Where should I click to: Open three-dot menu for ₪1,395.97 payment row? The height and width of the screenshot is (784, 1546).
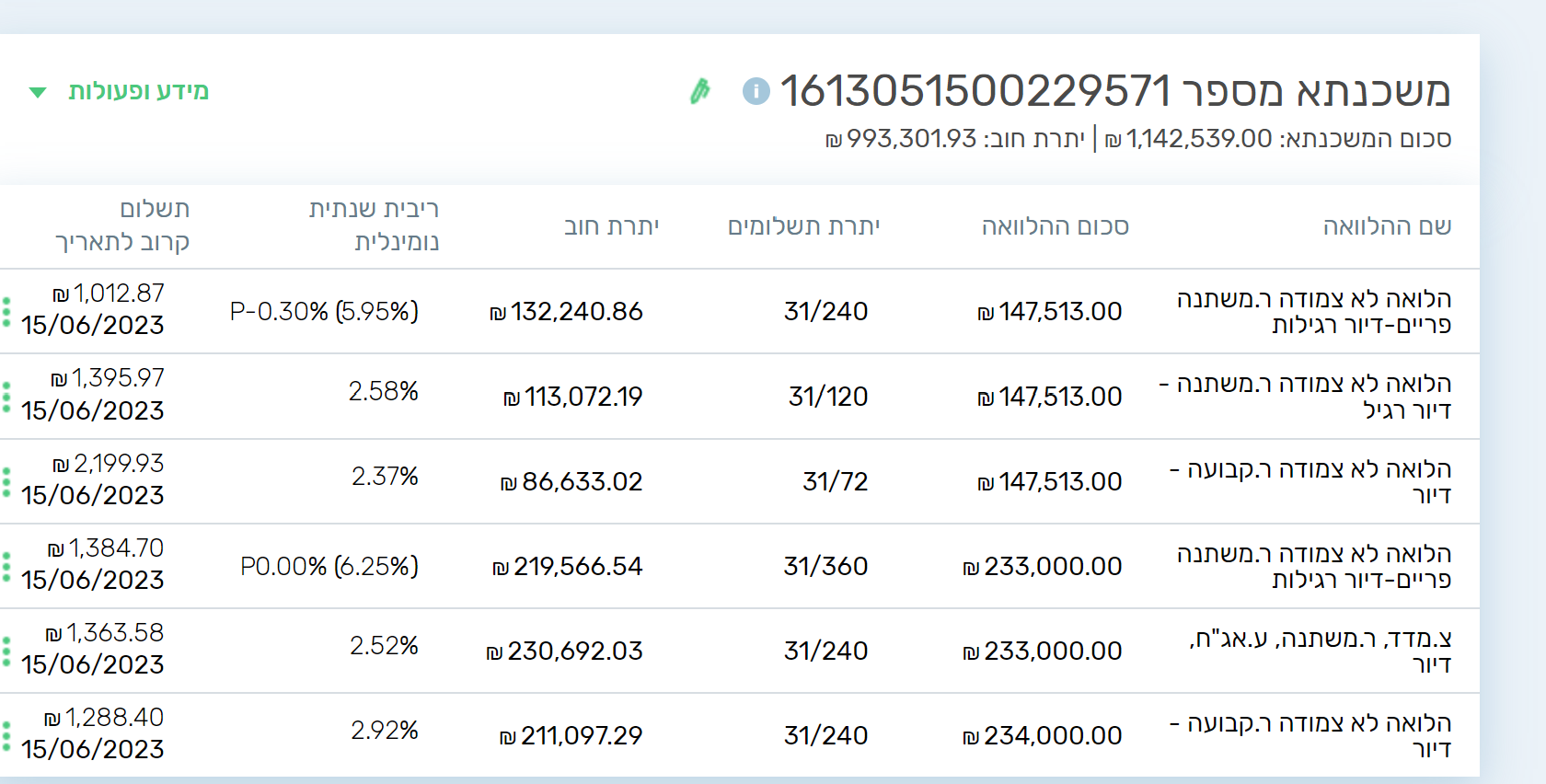6,397
